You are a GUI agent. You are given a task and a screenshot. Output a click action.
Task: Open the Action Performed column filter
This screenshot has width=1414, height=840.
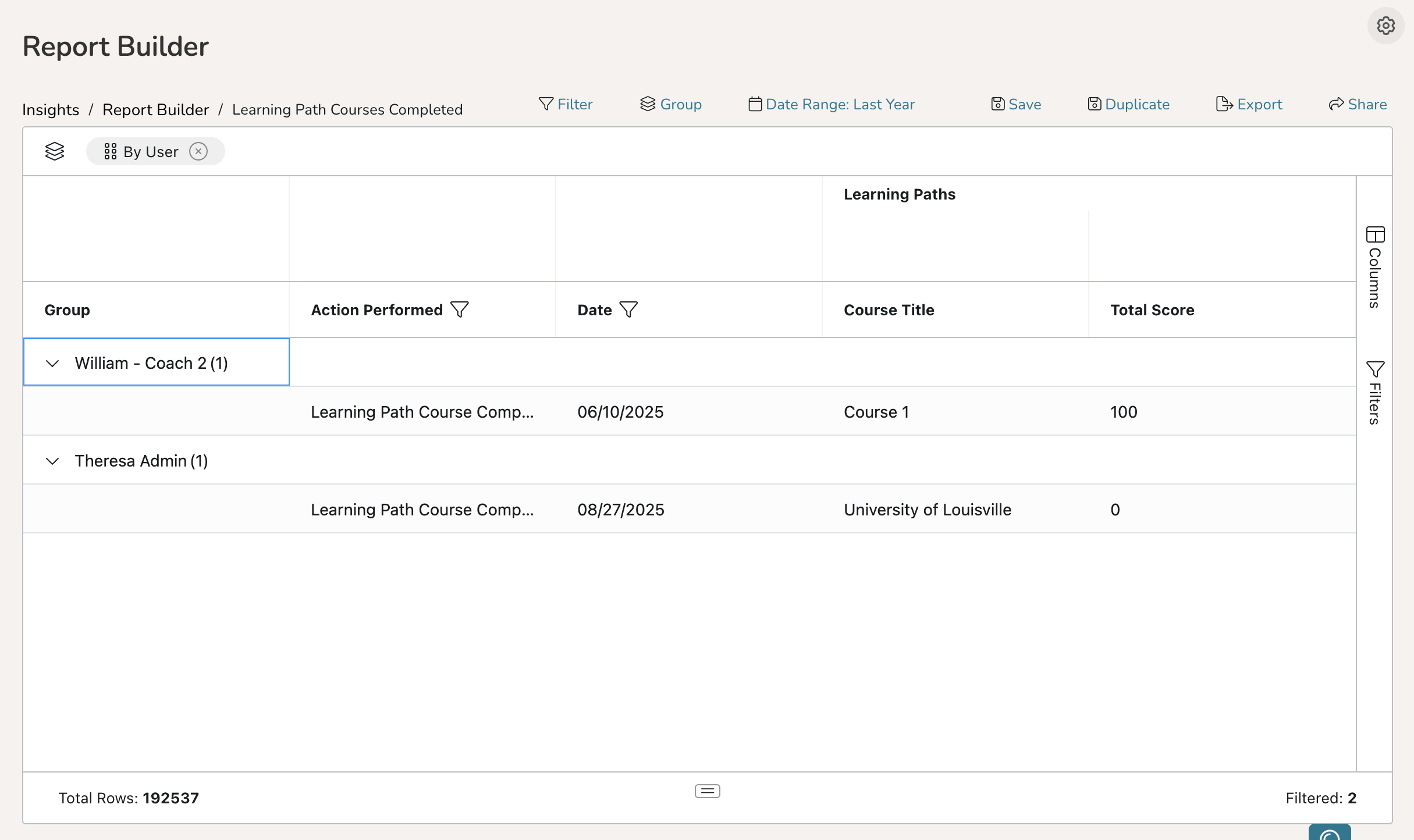coord(460,309)
